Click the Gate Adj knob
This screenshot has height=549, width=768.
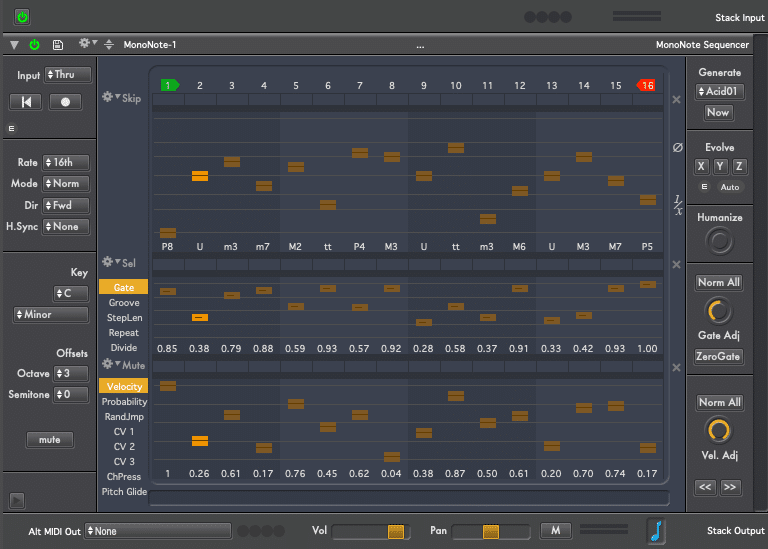pyautogui.click(x=718, y=311)
